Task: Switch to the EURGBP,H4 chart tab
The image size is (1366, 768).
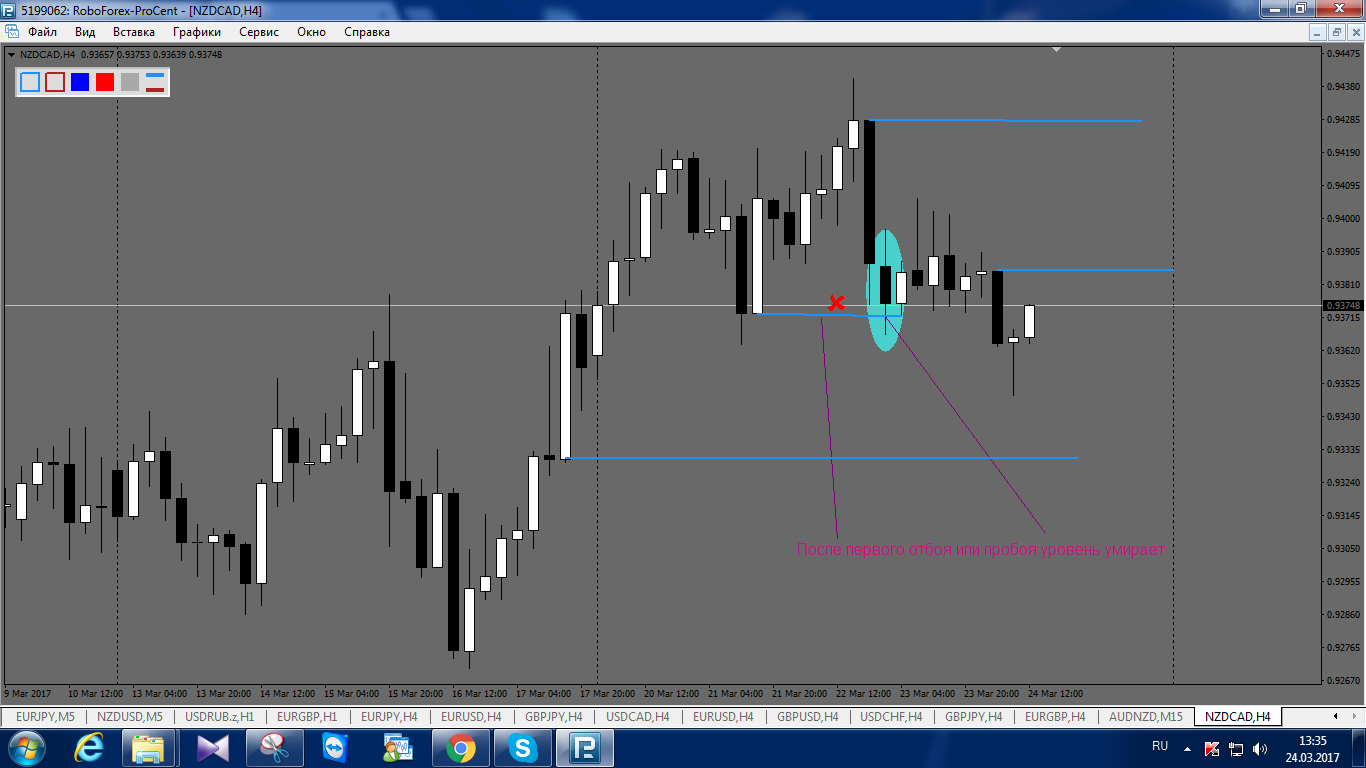Action: (1055, 716)
